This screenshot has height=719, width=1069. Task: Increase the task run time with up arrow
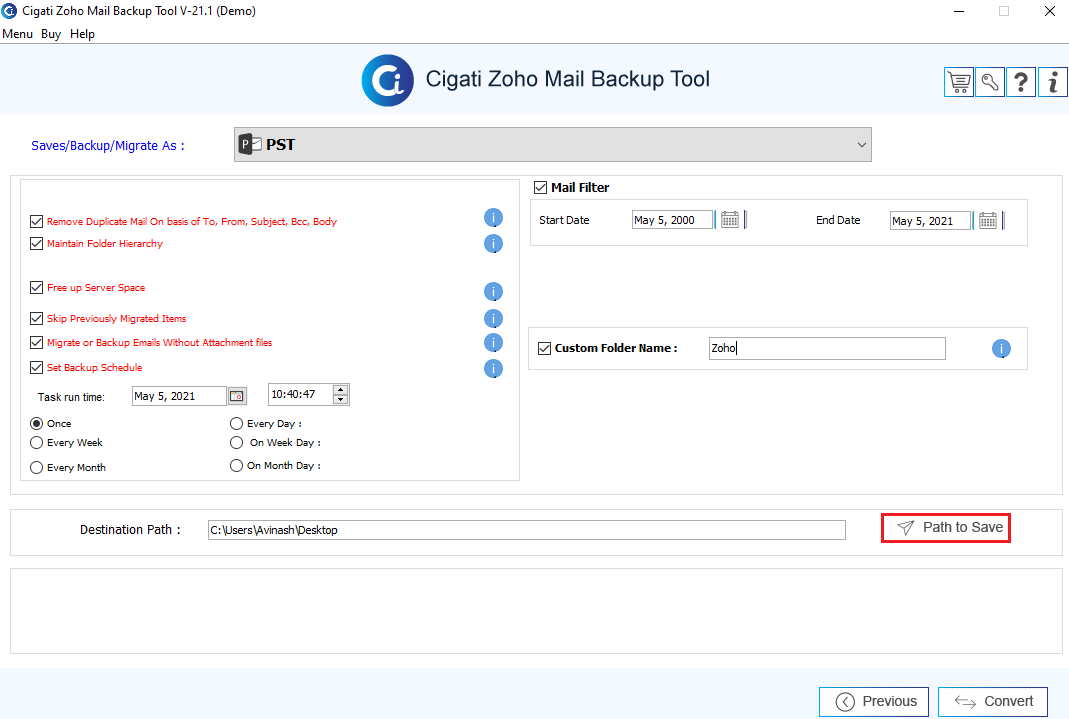tap(341, 390)
